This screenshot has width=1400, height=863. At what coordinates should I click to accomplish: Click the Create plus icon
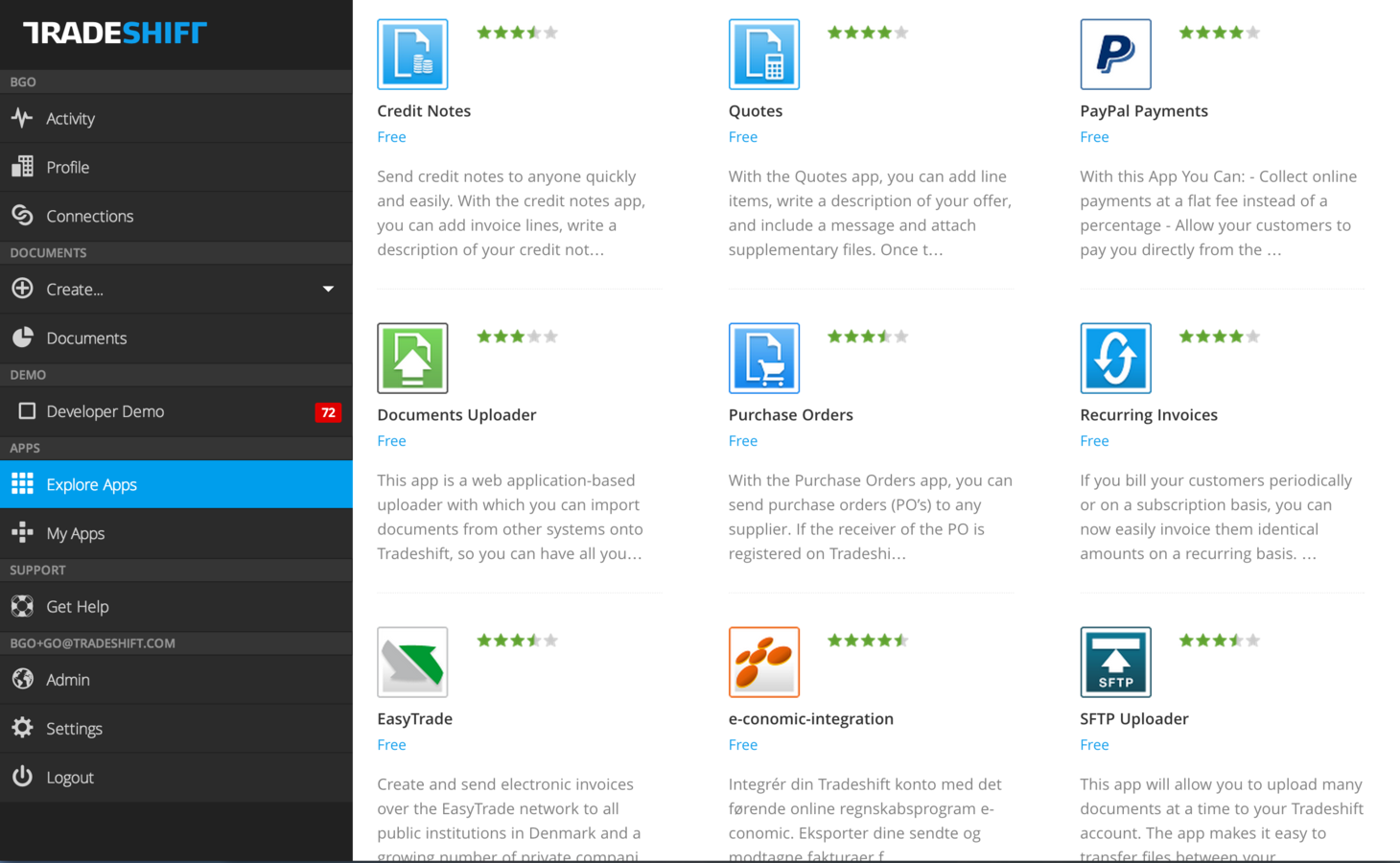pyautogui.click(x=22, y=289)
